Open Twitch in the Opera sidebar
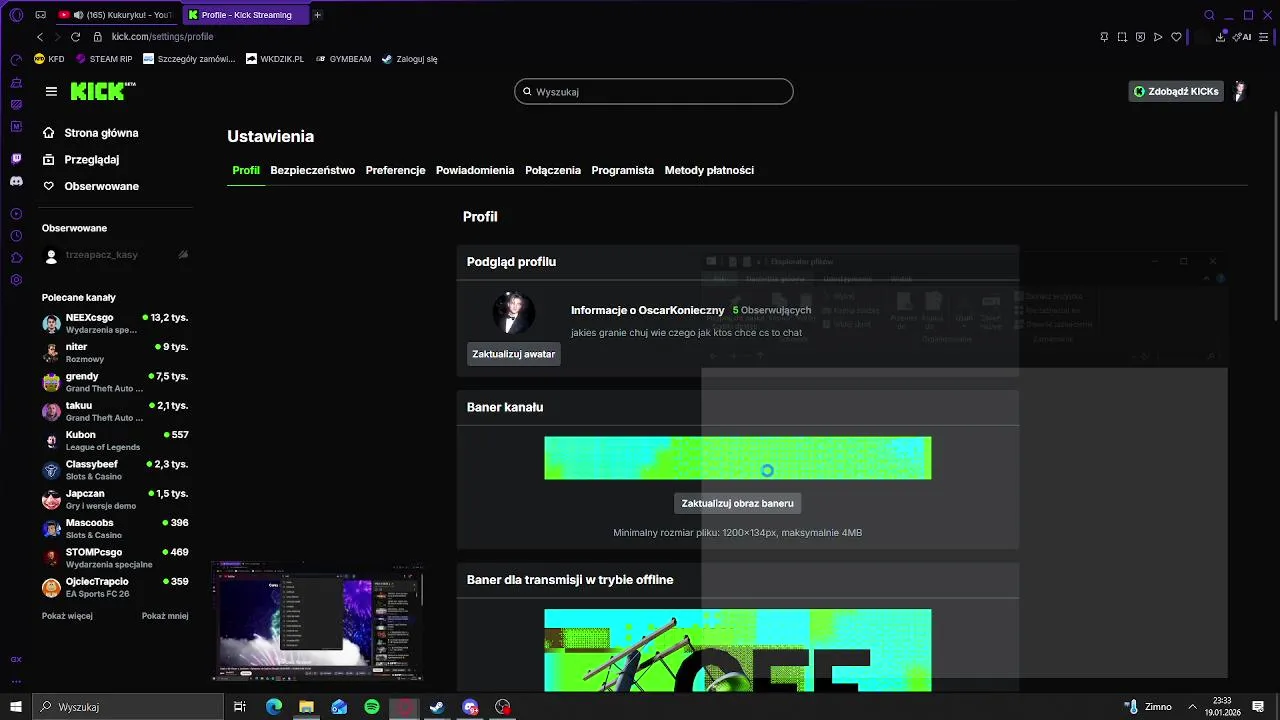The width and height of the screenshot is (1280, 720). click(x=16, y=159)
